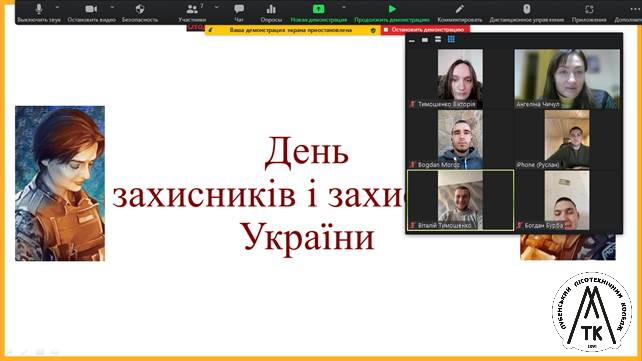
Task: Open the Participants panel
Action: click(x=192, y=12)
